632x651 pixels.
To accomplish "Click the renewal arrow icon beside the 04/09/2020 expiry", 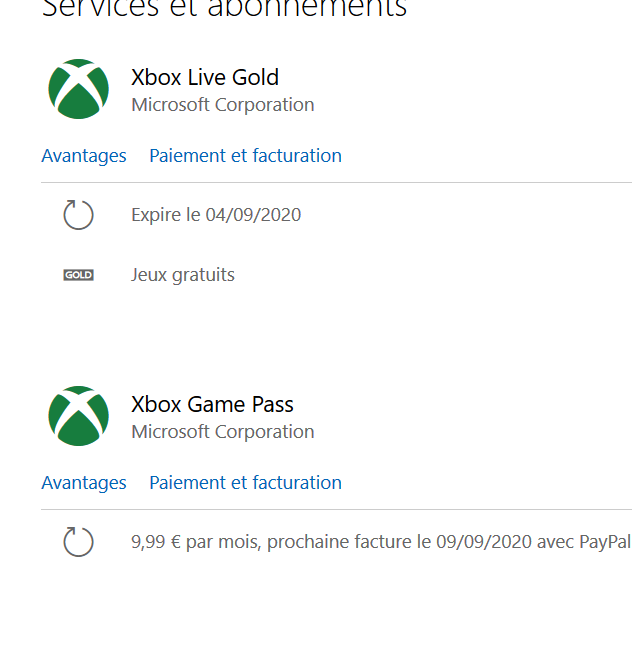I will coord(78,215).
